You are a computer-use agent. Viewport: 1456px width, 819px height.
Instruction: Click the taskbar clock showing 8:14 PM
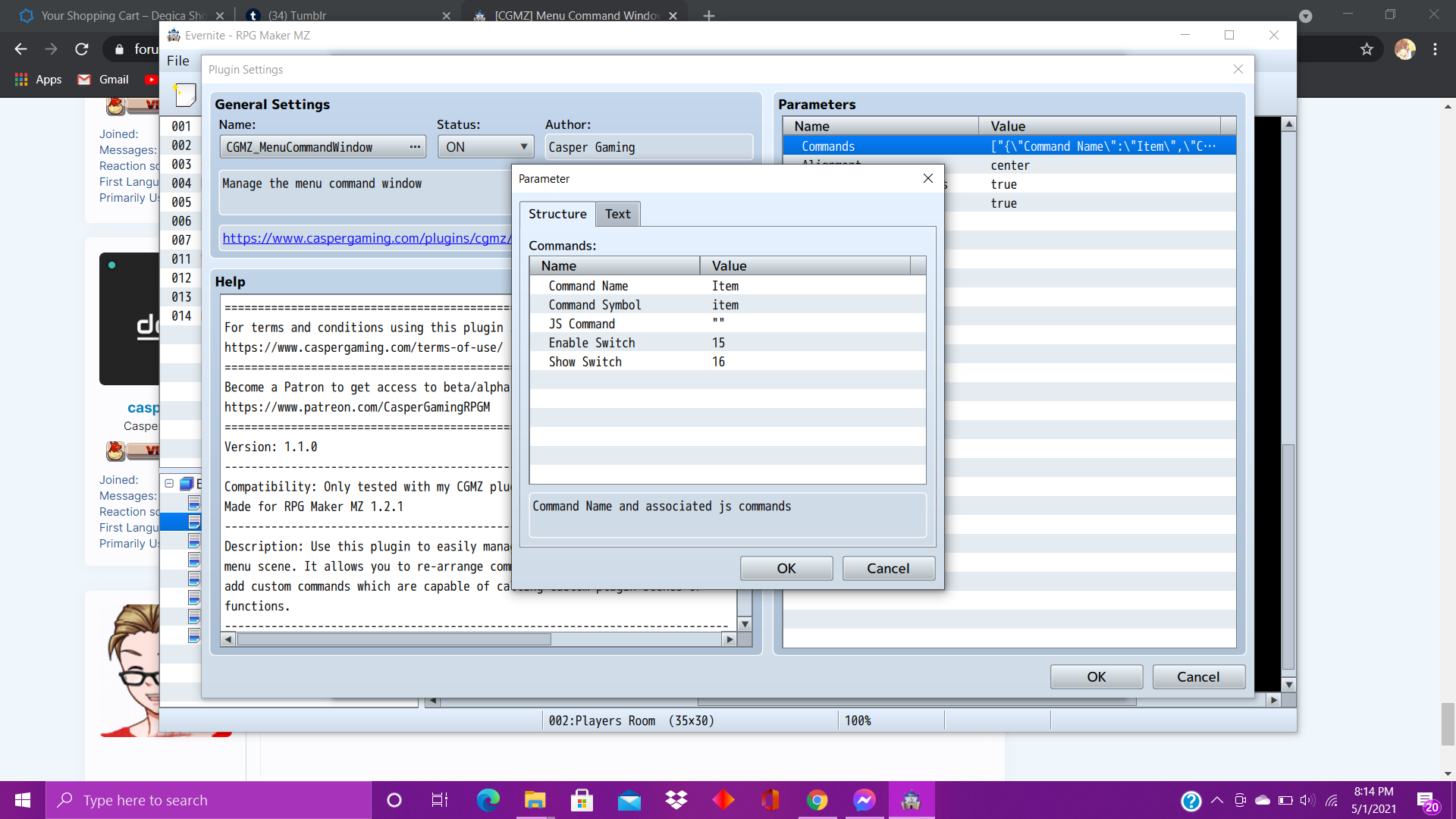(x=1373, y=800)
